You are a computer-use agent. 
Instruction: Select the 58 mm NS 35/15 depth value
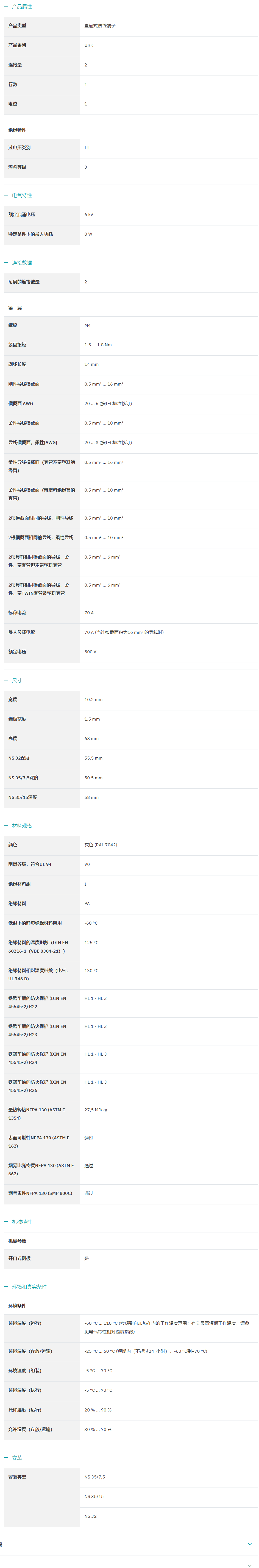coord(91,797)
